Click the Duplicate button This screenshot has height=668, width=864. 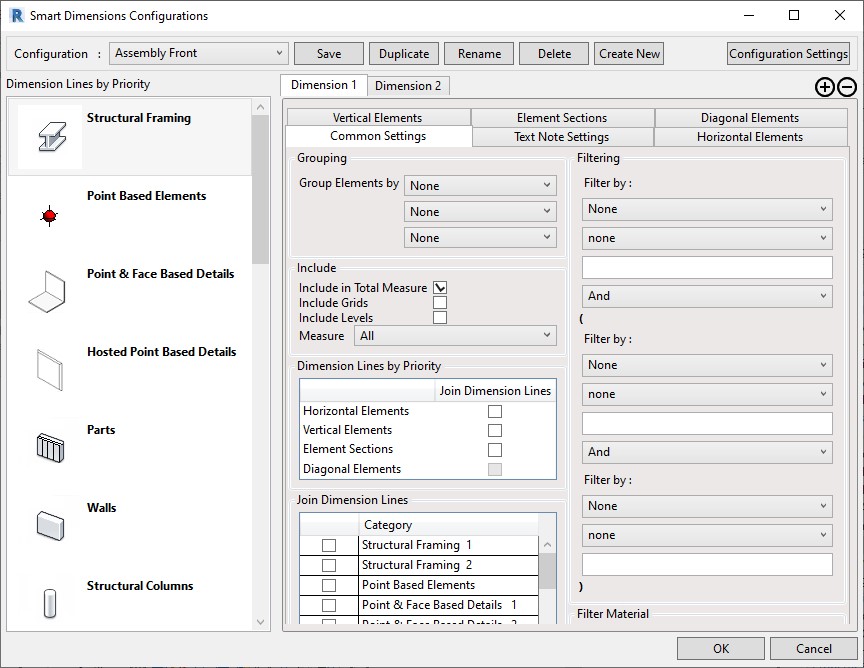(x=404, y=54)
